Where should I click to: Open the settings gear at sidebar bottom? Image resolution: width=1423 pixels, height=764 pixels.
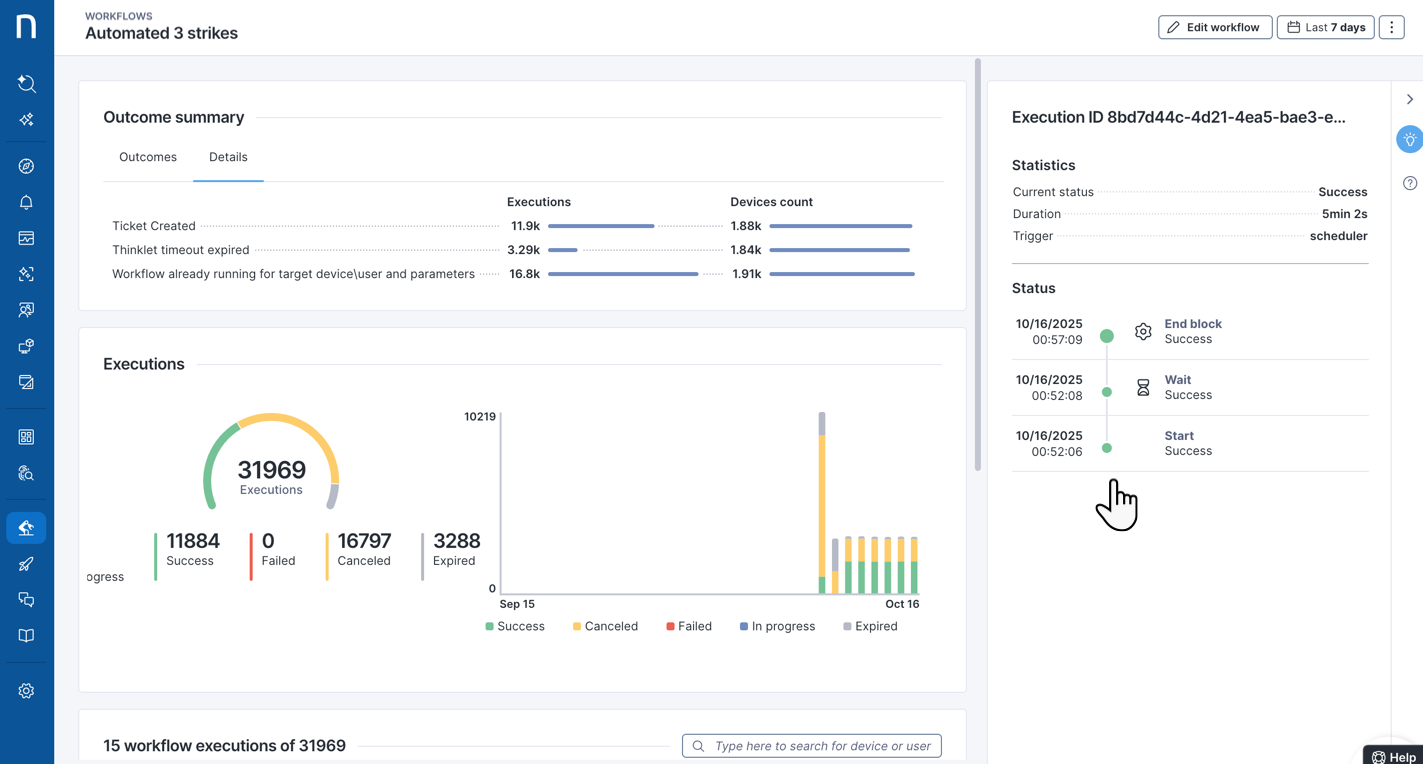(26, 691)
